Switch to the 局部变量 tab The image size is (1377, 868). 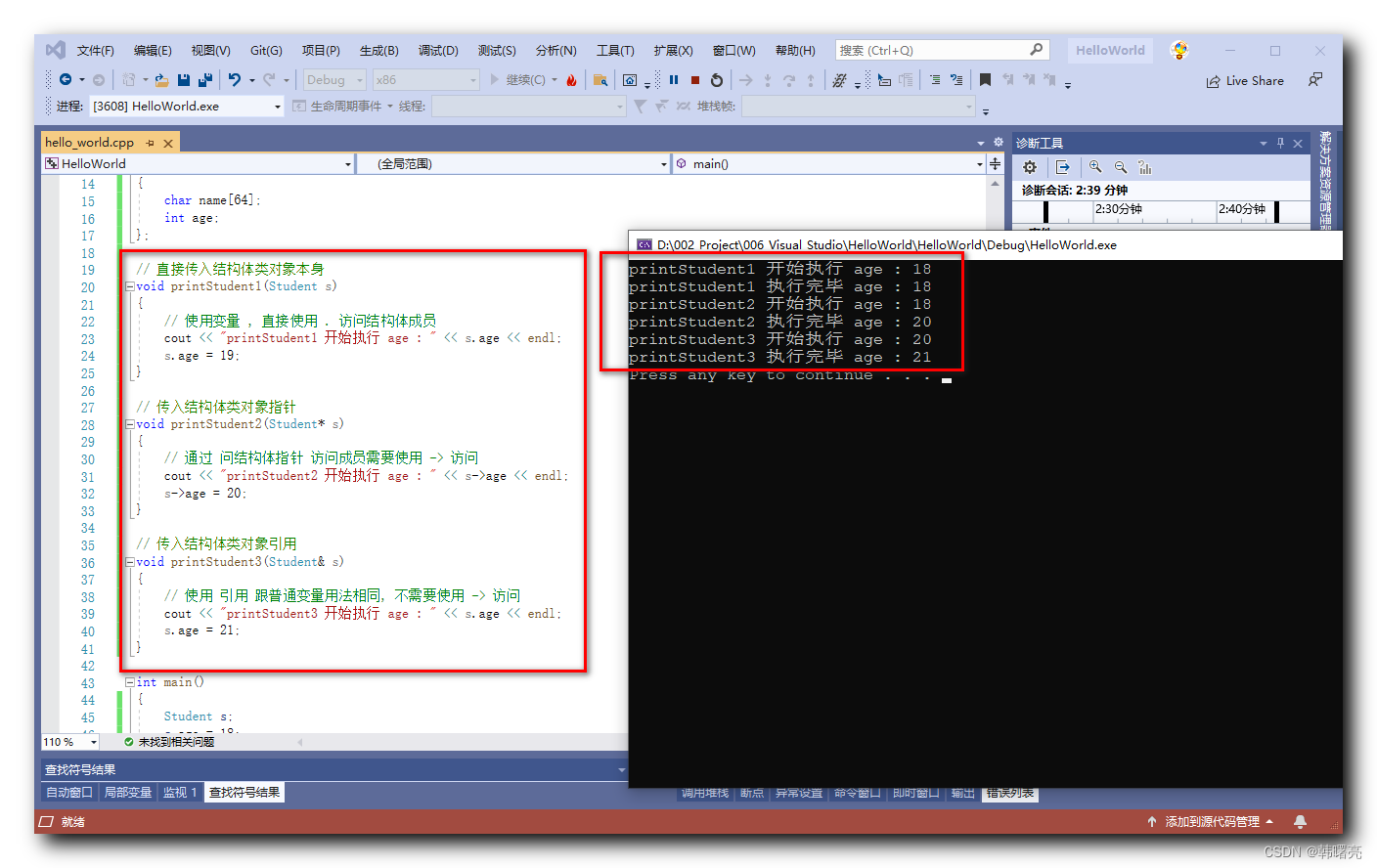[128, 793]
